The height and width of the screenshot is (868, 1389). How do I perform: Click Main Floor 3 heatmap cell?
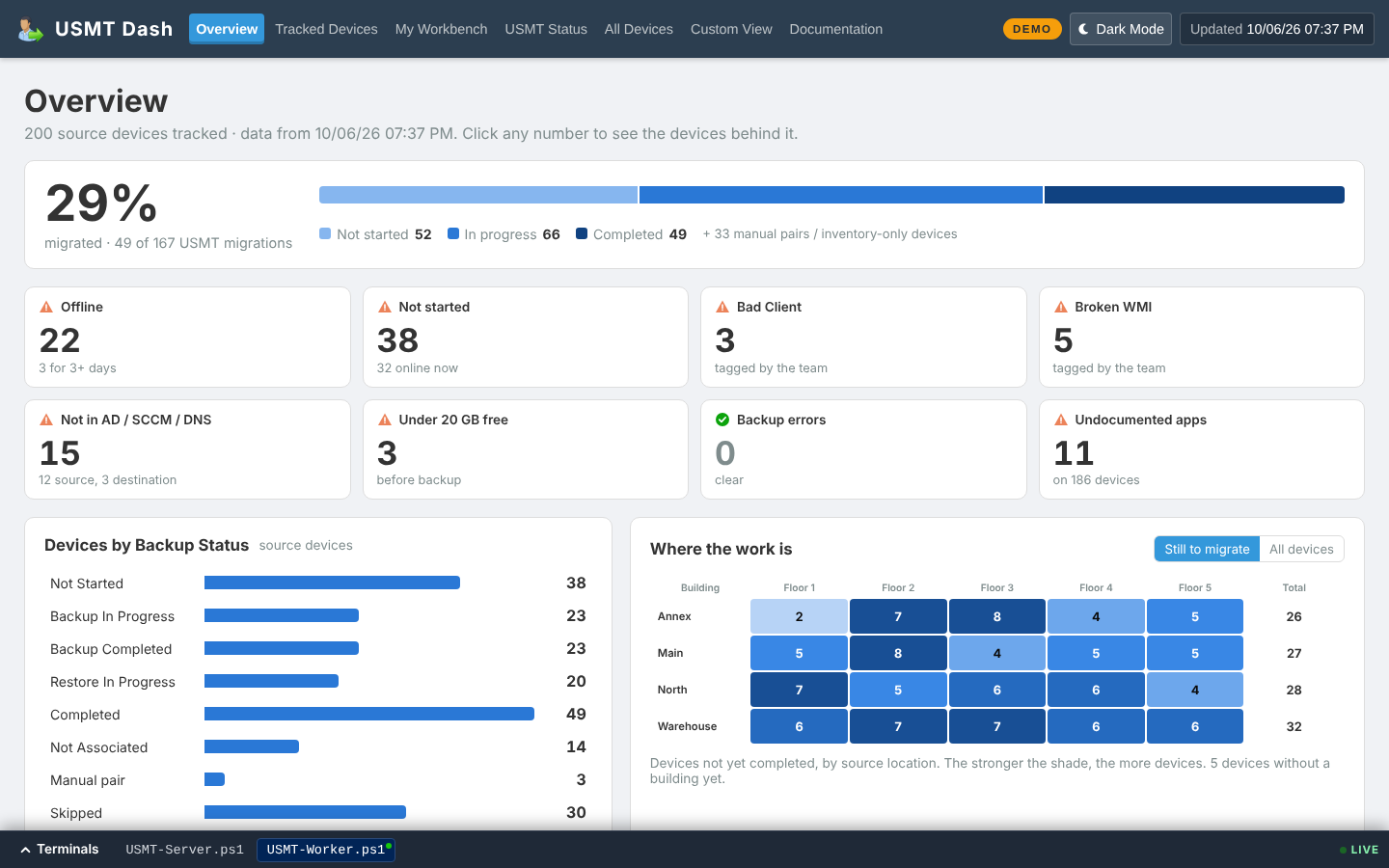pos(997,653)
